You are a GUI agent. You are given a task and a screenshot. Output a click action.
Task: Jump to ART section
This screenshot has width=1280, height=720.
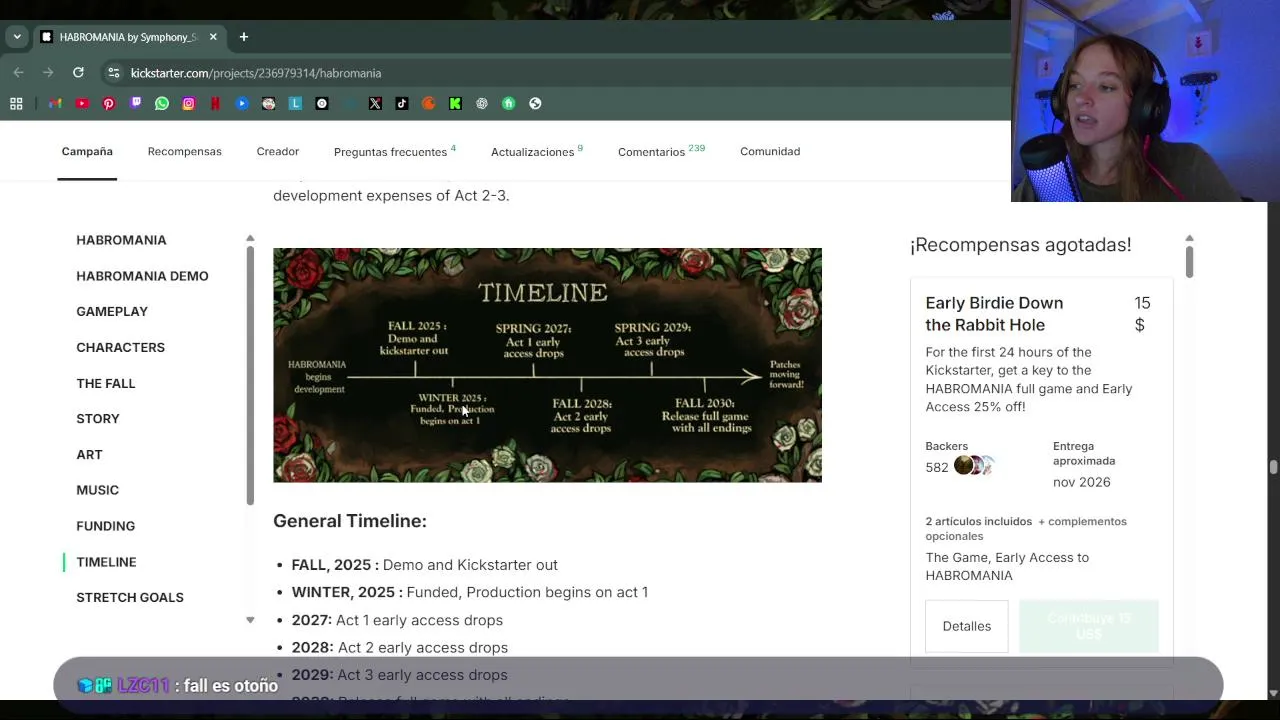click(x=89, y=454)
